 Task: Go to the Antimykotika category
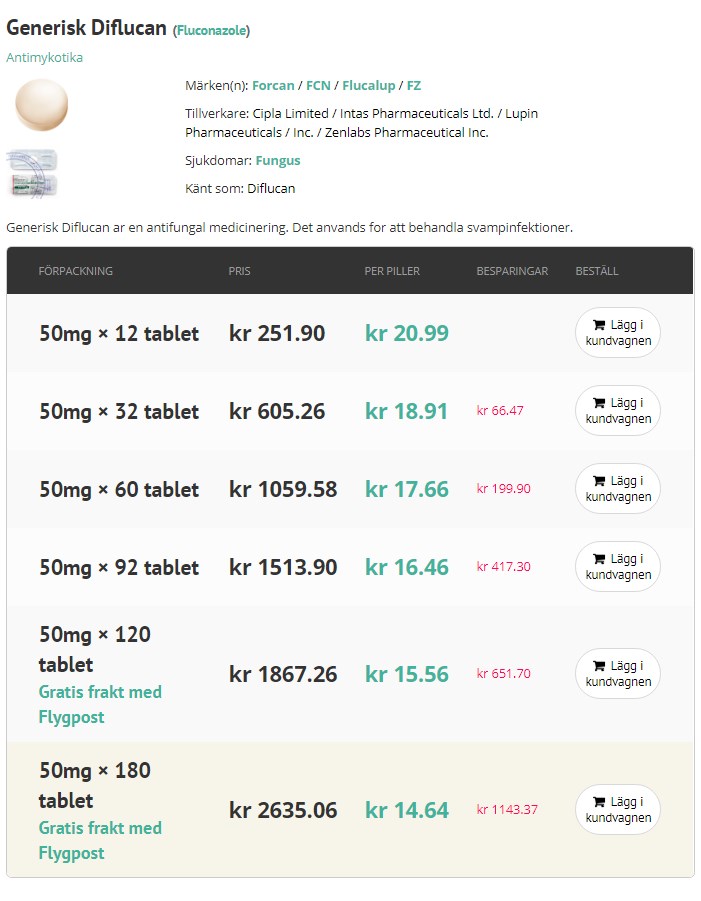point(45,58)
